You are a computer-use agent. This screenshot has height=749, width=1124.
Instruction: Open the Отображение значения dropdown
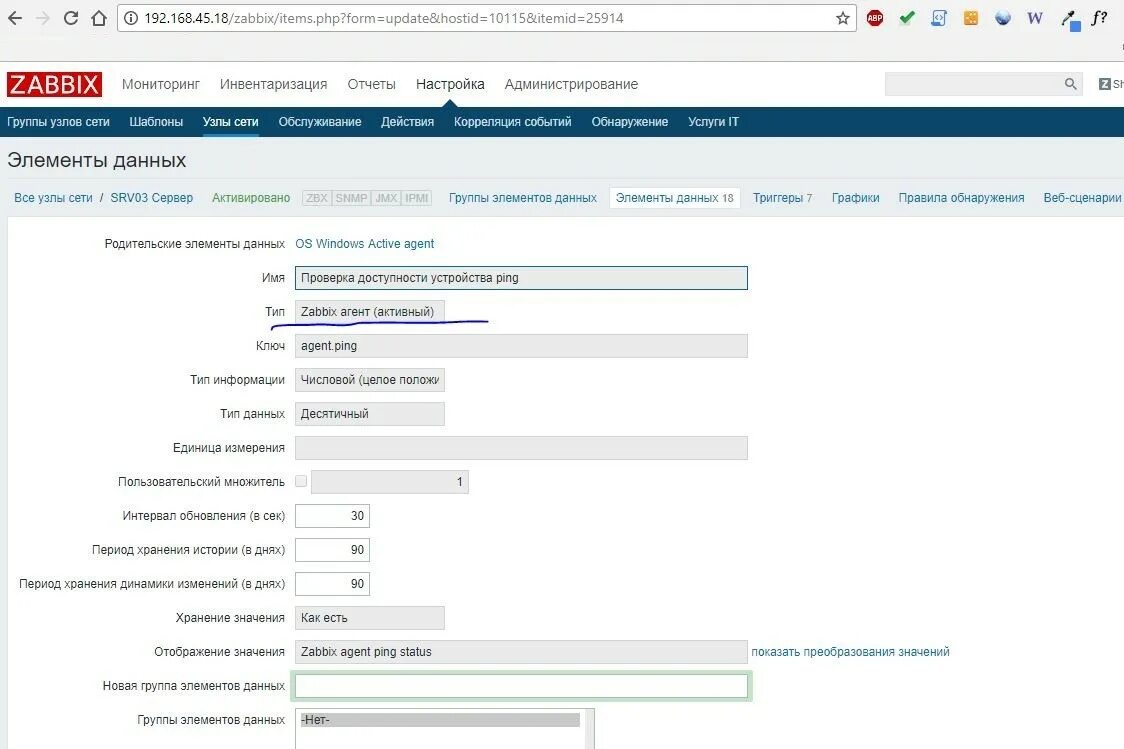click(x=521, y=652)
